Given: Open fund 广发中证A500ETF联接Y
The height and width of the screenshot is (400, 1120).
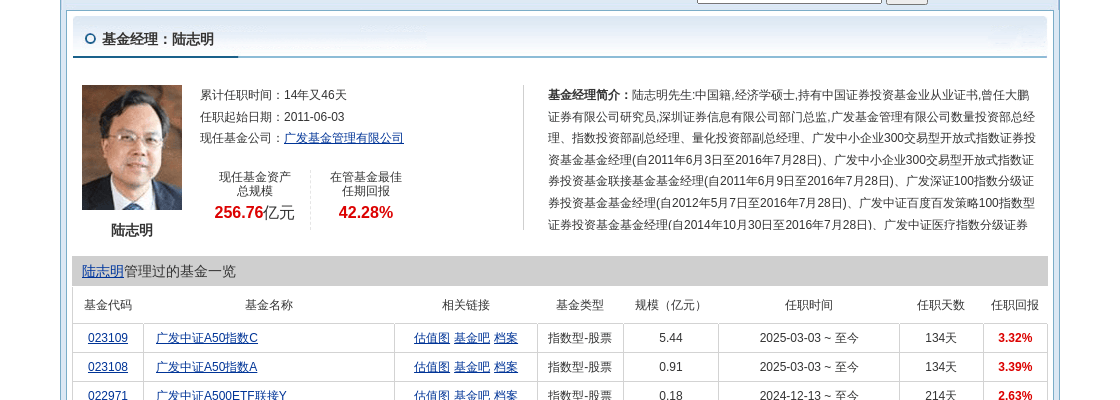Looking at the screenshot, I should [221, 395].
